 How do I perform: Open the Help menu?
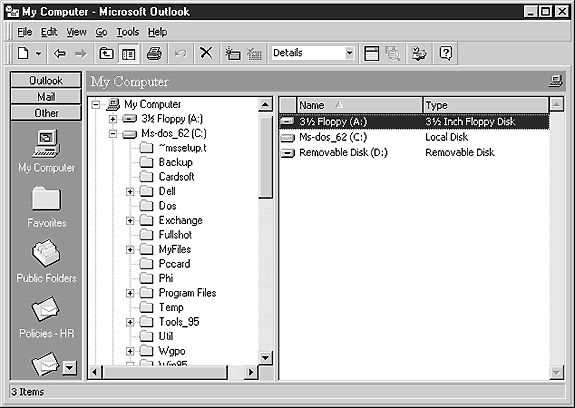tap(157, 32)
